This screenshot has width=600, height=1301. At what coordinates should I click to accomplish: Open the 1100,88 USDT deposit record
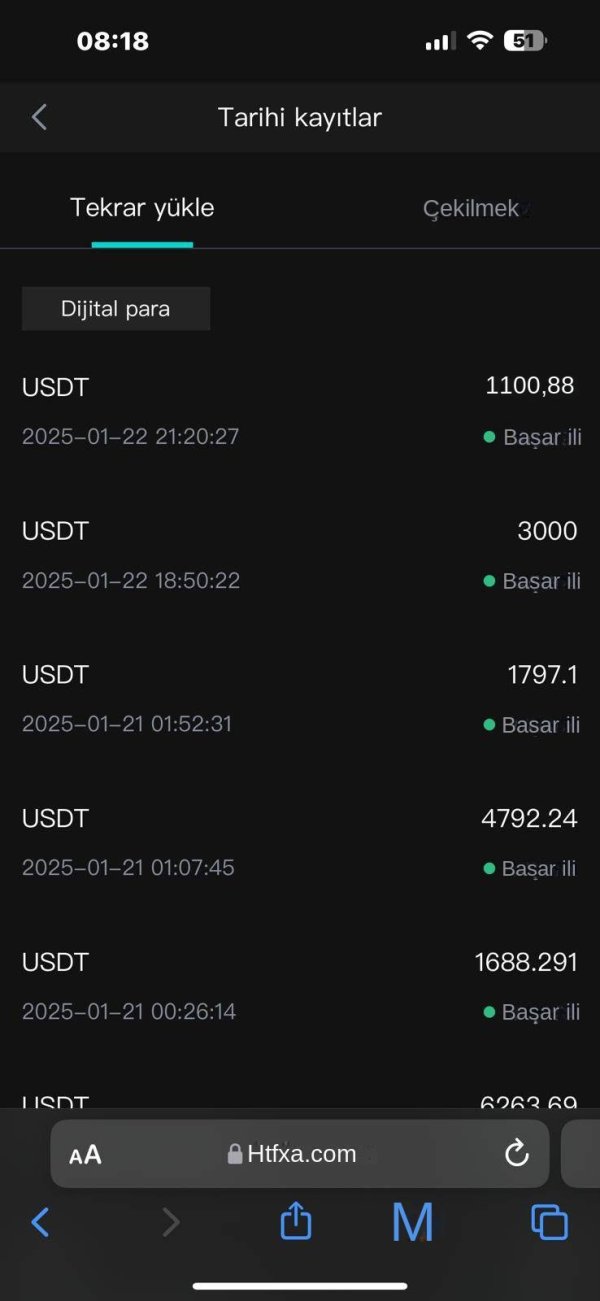300,410
